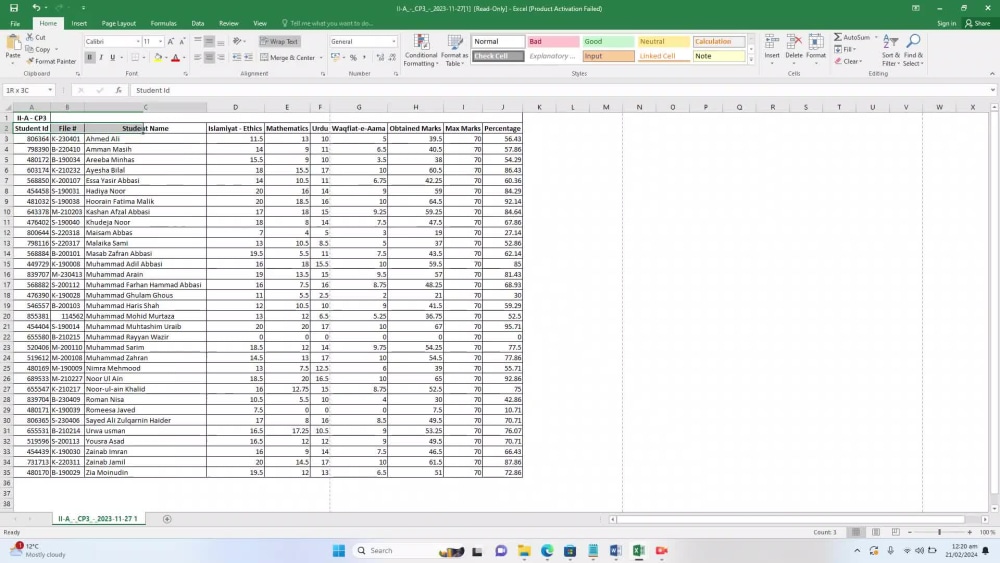1000x563 pixels.
Task: Click the red font color button
Action: 175,57
